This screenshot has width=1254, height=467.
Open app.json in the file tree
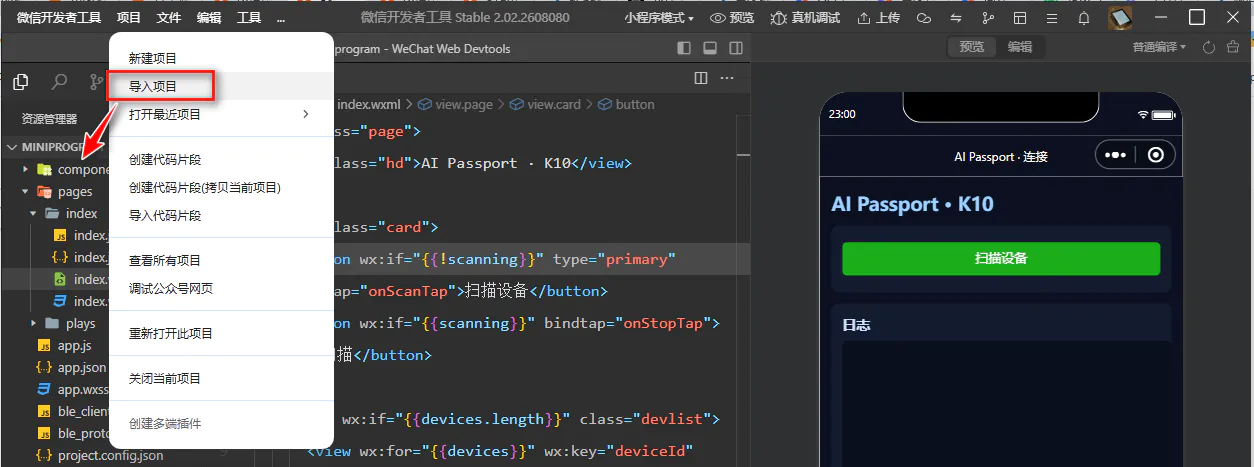coord(82,367)
